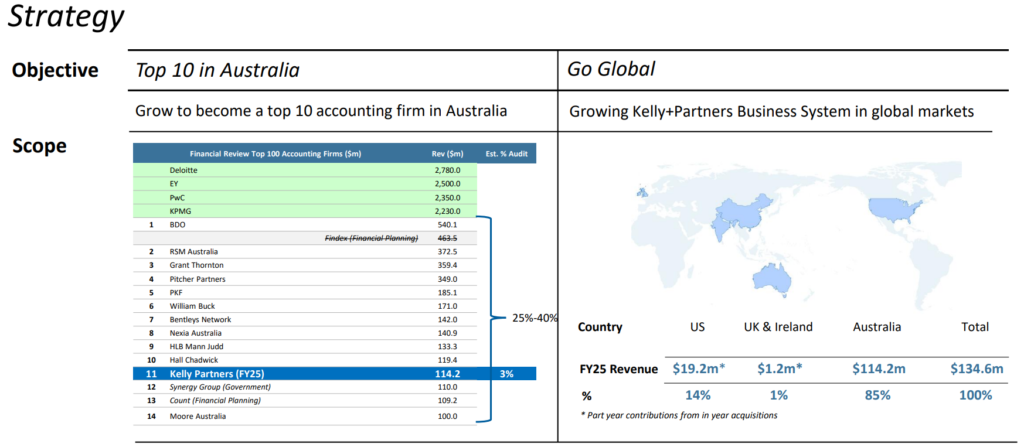This screenshot has height=447, width=1024.
Task: Click the total revenue figure $134.6m
Action: (976, 369)
